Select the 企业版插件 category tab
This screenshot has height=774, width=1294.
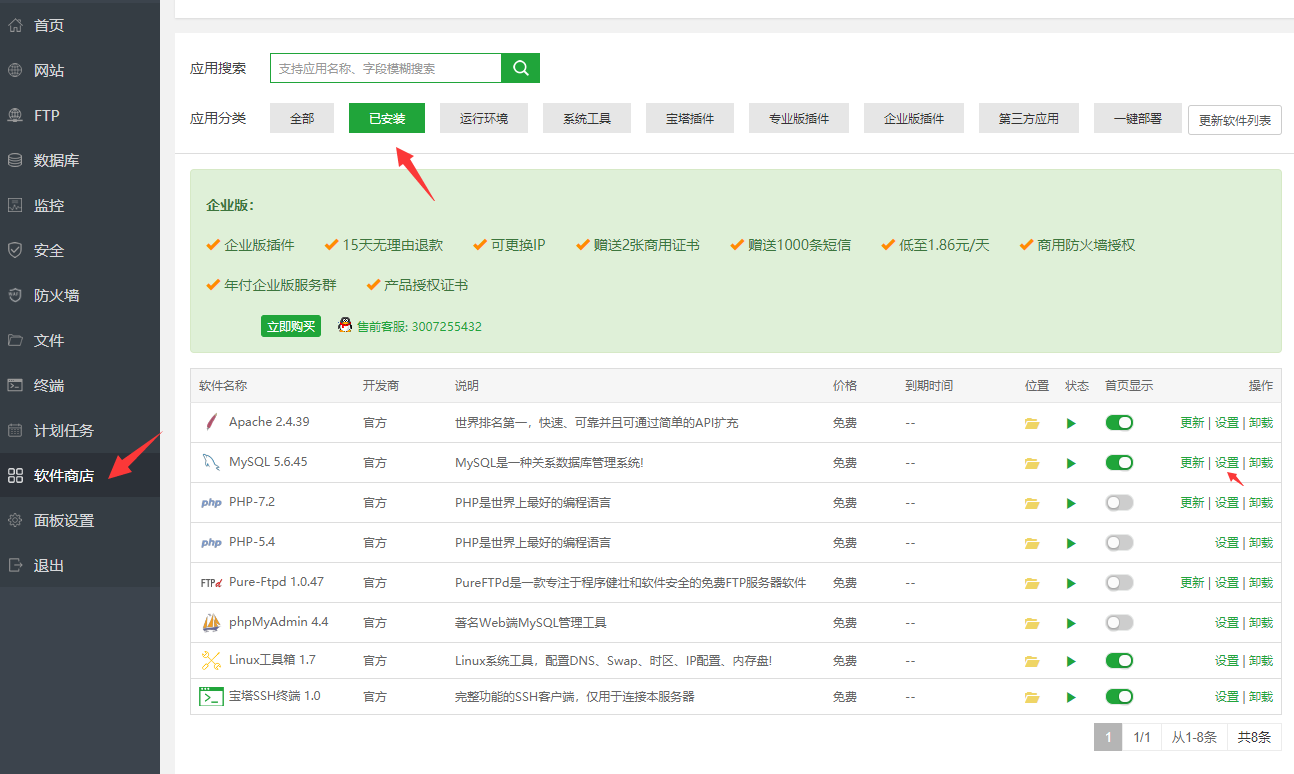914,118
